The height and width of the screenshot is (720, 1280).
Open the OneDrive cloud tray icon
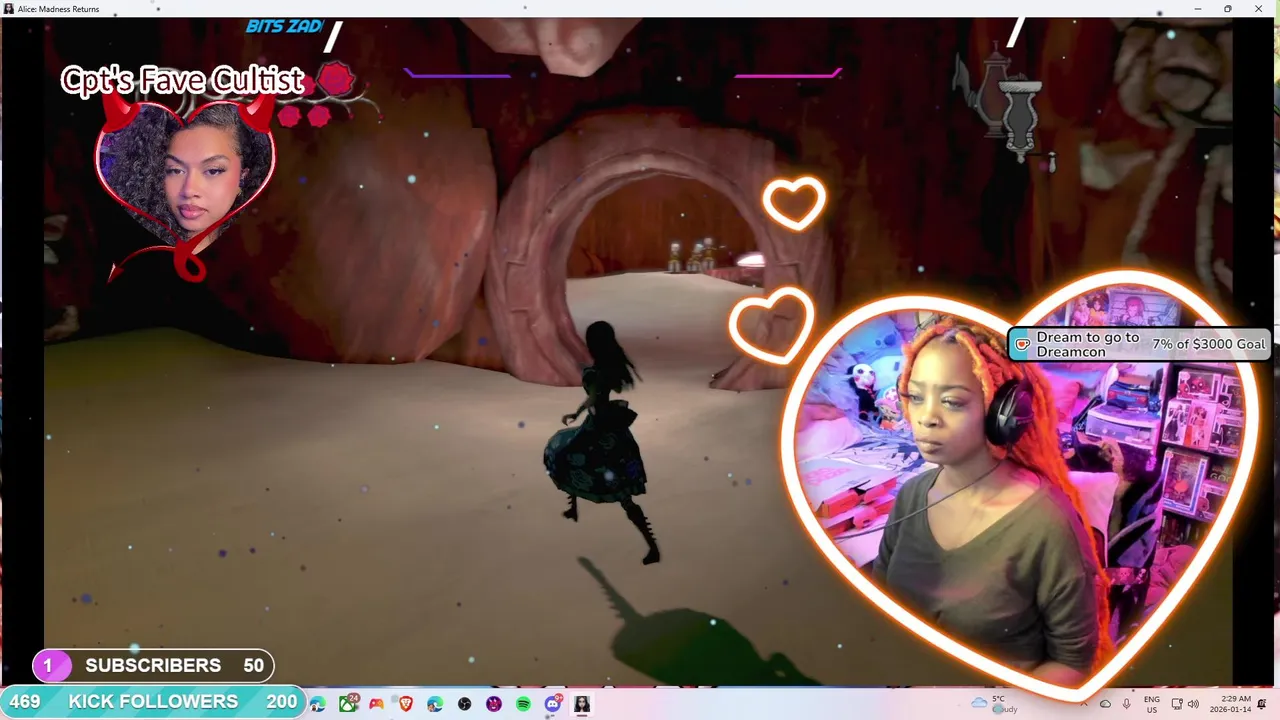click(x=1105, y=704)
